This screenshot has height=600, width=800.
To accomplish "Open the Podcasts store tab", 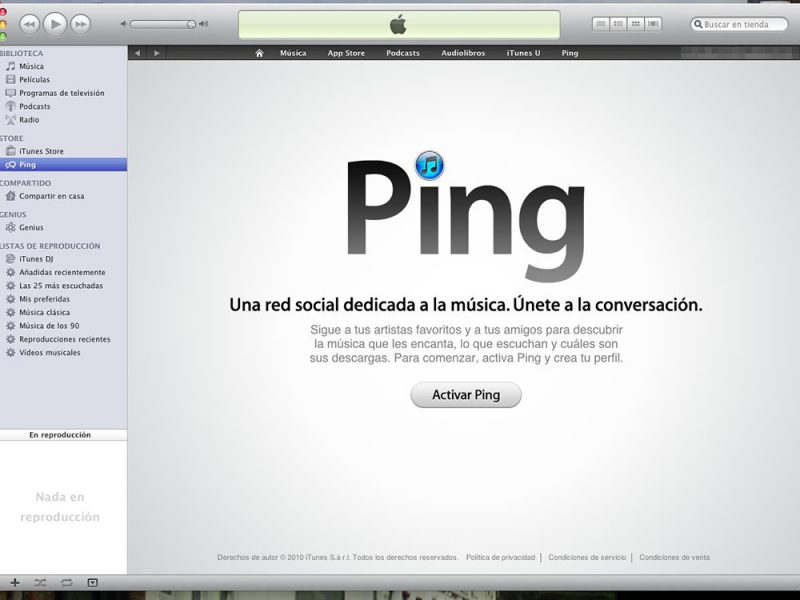I will pos(403,53).
